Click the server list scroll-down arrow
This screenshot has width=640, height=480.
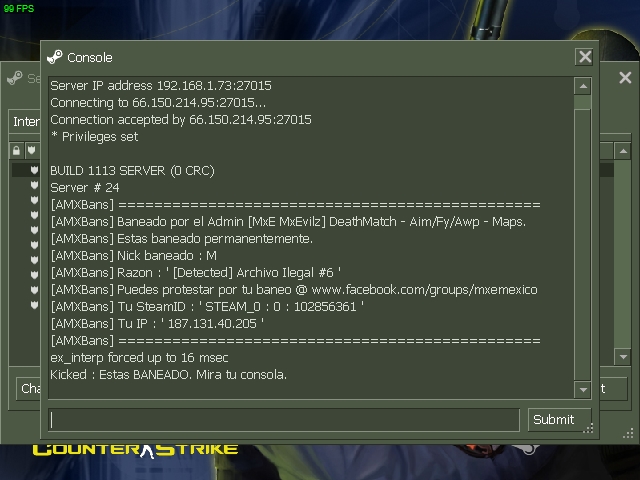coord(623,357)
